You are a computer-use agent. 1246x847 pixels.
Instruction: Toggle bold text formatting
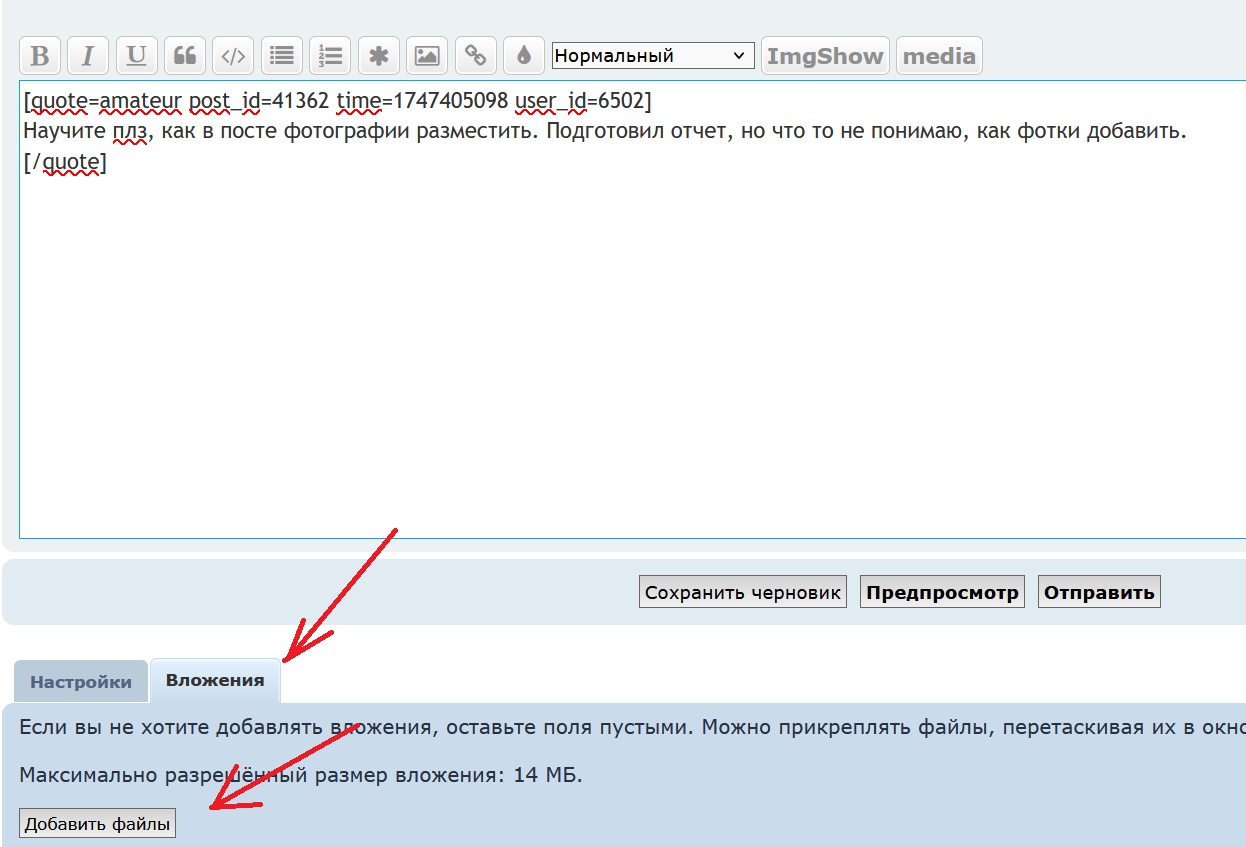[40, 56]
